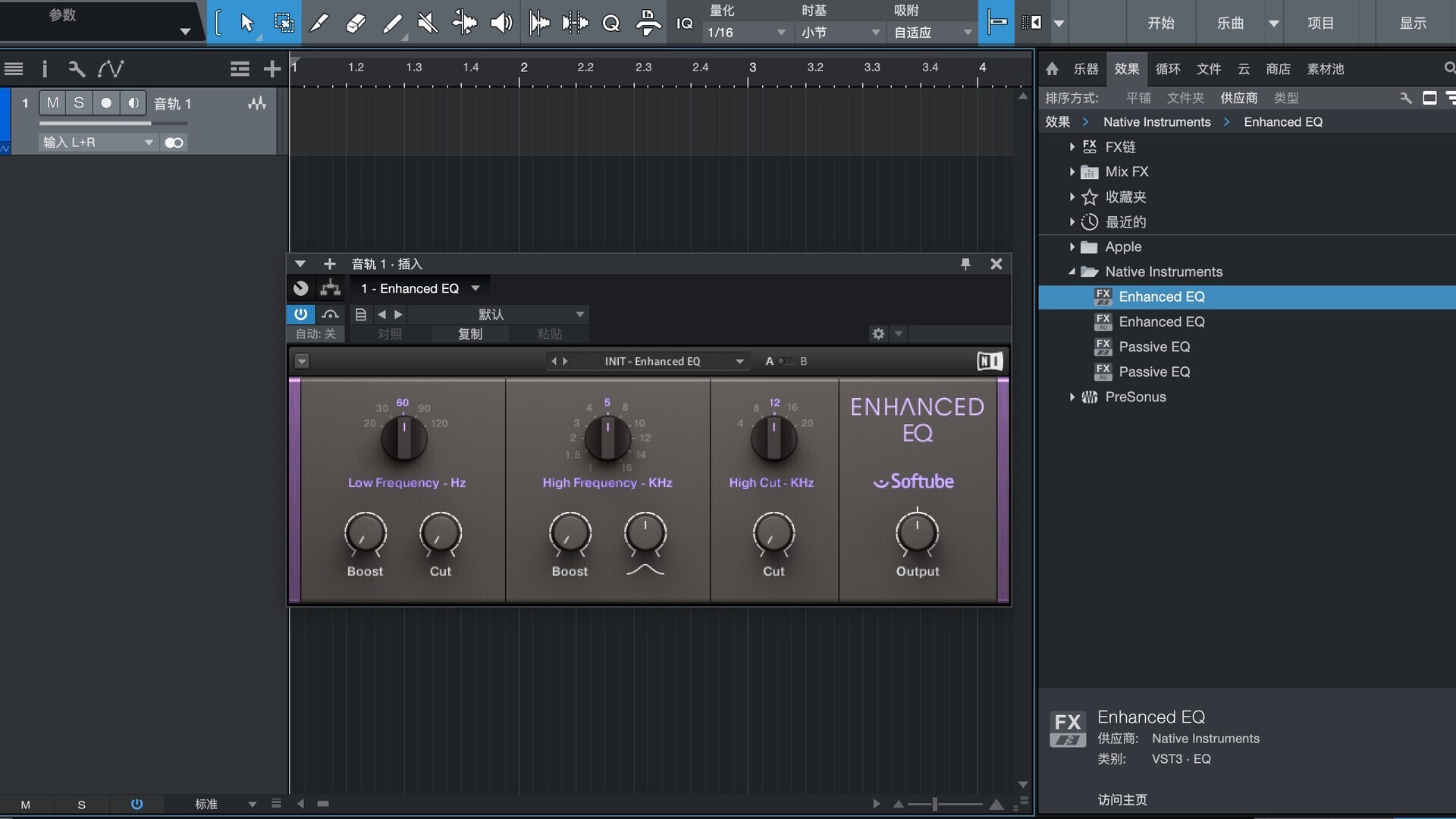Viewport: 1456px width, 819px height.
Task: Open the browser Home icon
Action: click(1052, 69)
